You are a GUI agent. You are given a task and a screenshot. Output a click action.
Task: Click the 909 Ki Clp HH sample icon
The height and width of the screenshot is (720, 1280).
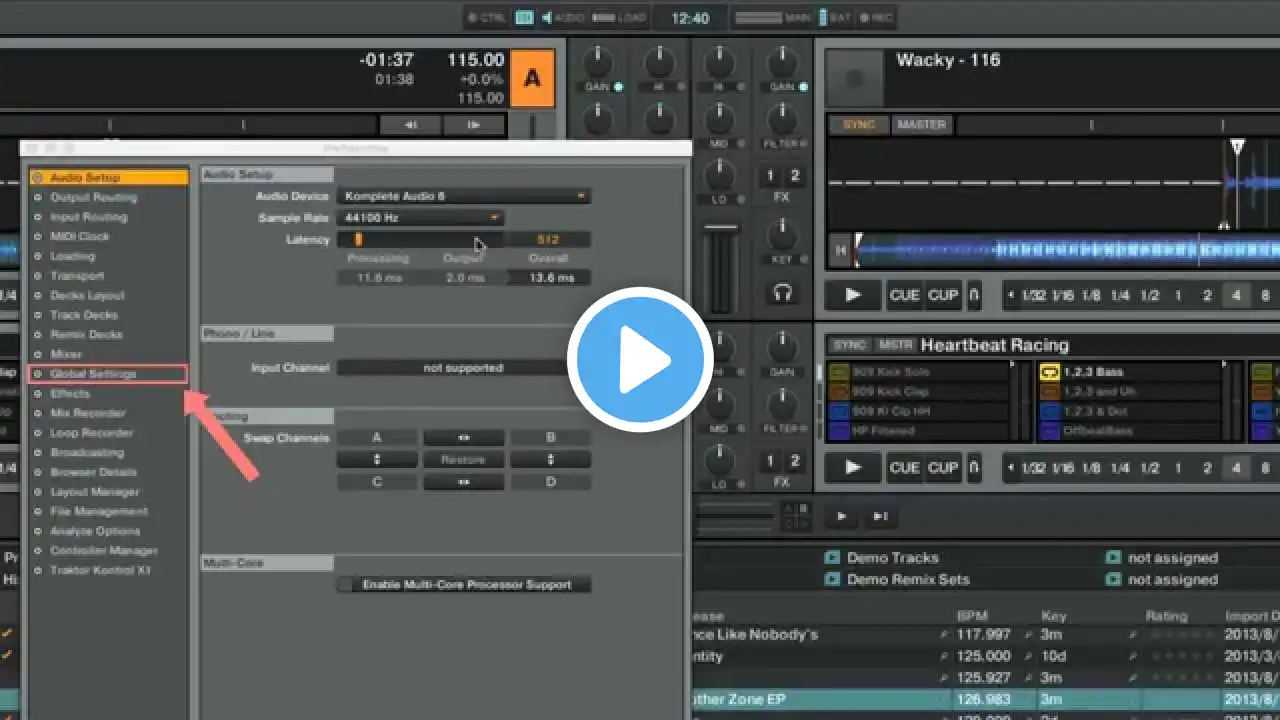[x=838, y=411]
